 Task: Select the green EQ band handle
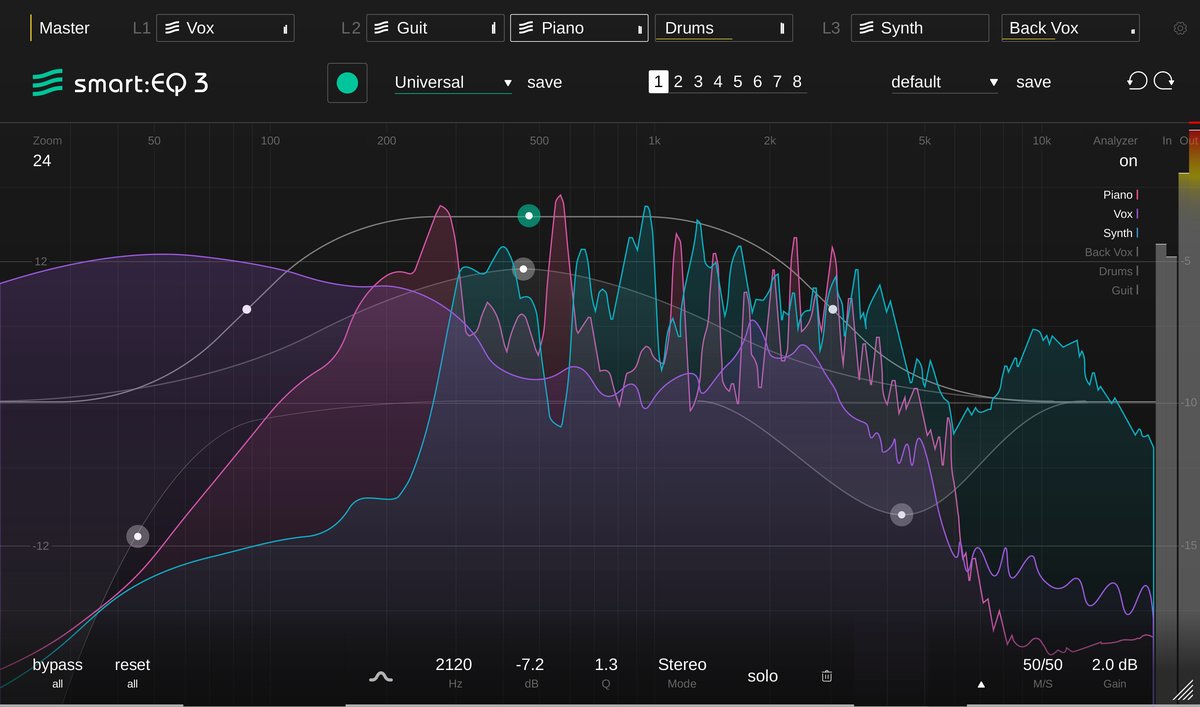point(529,215)
